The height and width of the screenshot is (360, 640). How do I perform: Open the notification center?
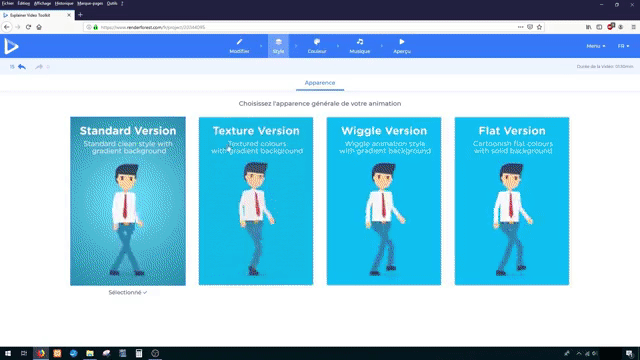629,353
